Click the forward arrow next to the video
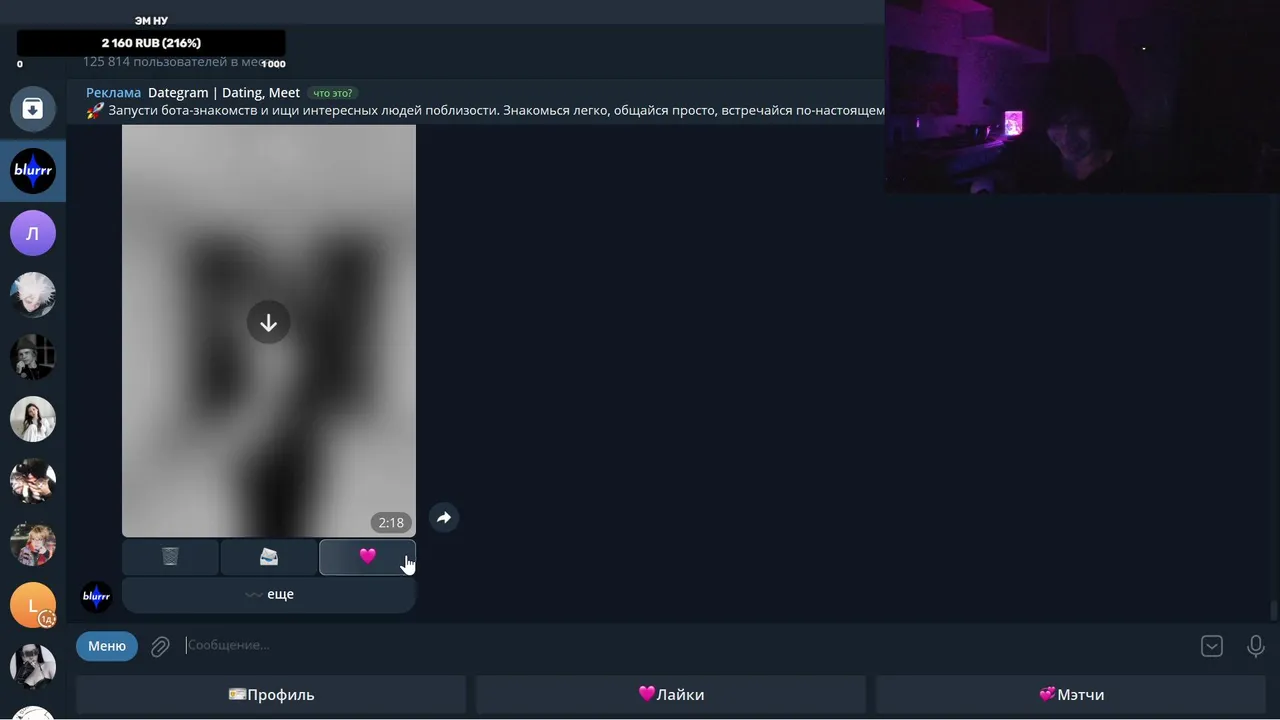The height and width of the screenshot is (720, 1280). 444,517
